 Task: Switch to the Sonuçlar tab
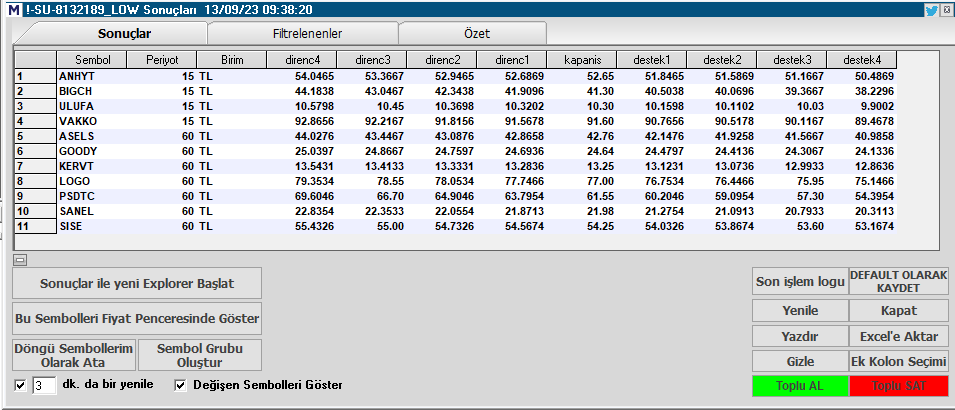(124, 34)
